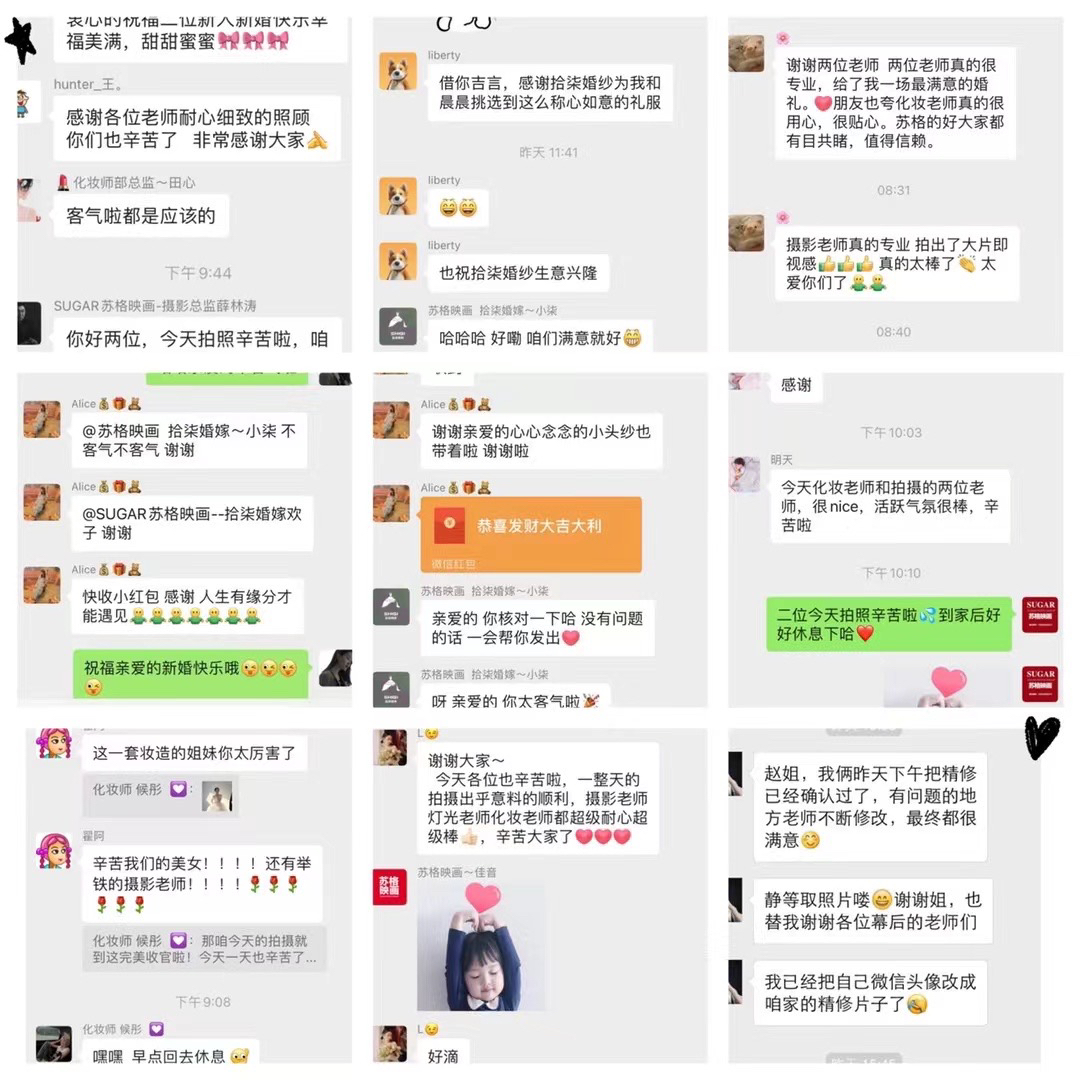Open 苏格映画 拾柒婚嫁~小柒 gray avatar in 亲爱的 你核对一下哈 chat

[391, 606]
